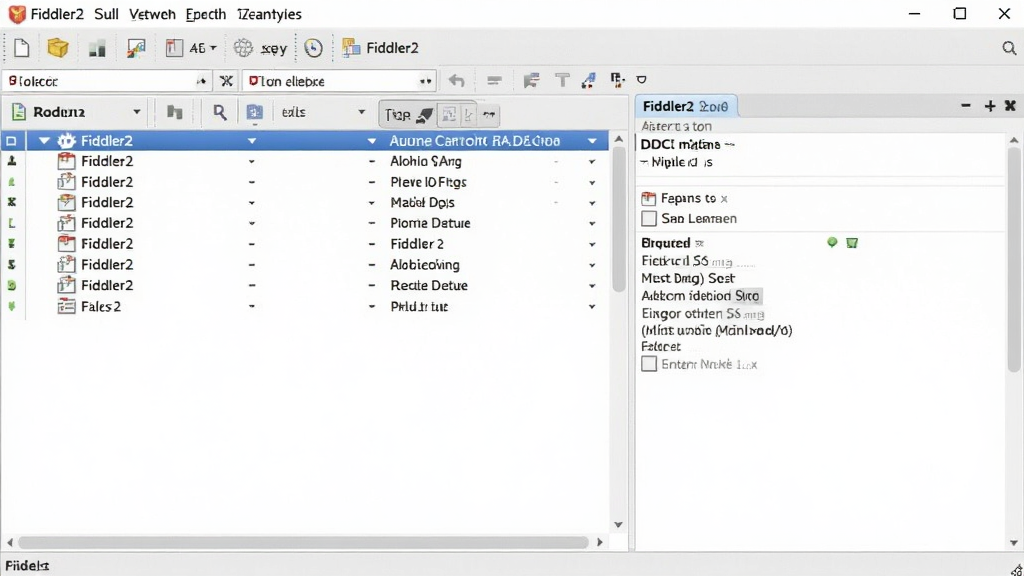Screen dimensions: 1024x576
Task: Click the Fiddler 2 cell in list
Action: coord(417,244)
